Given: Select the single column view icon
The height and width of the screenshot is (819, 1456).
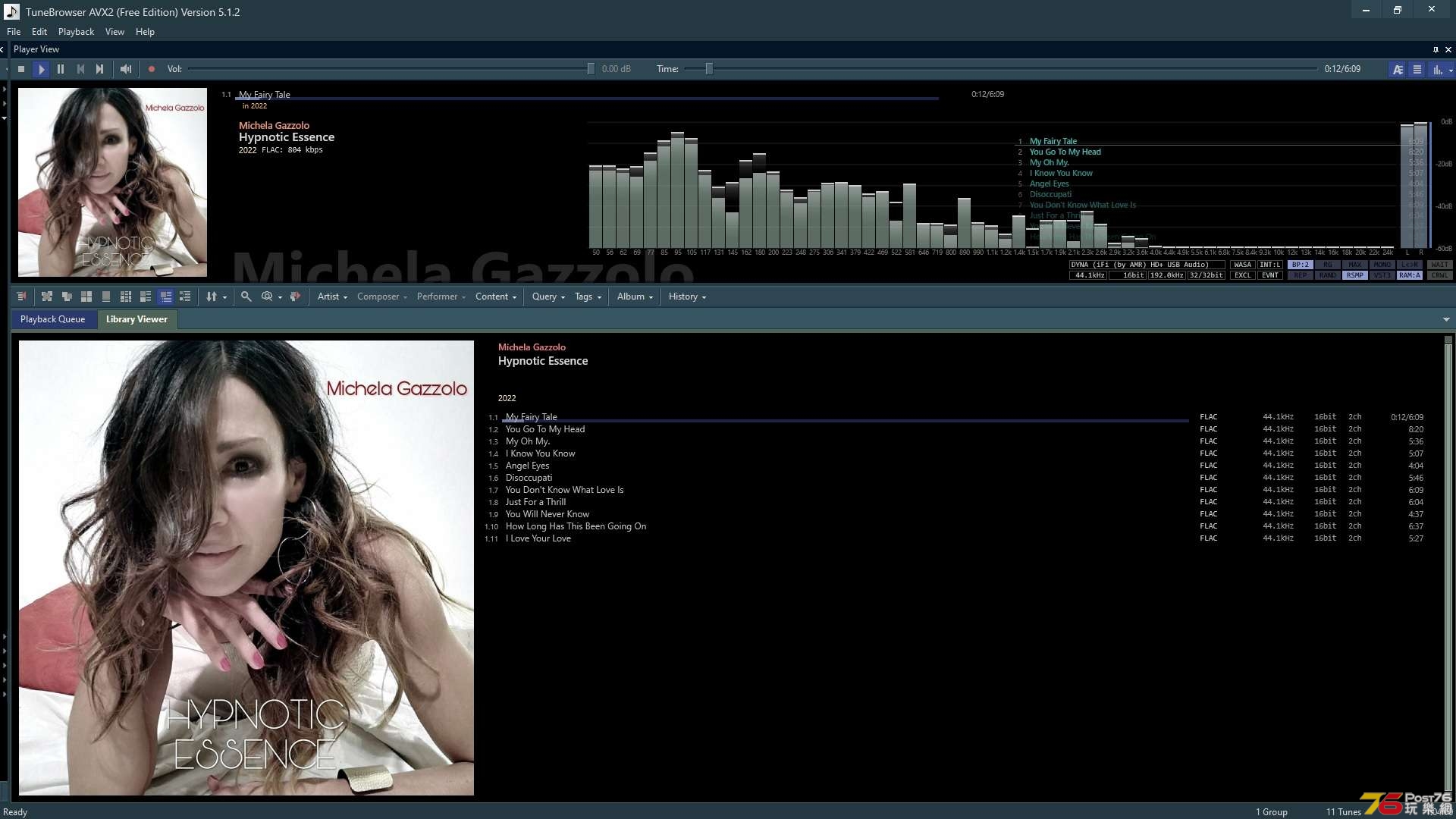Looking at the screenshot, I should [x=106, y=297].
